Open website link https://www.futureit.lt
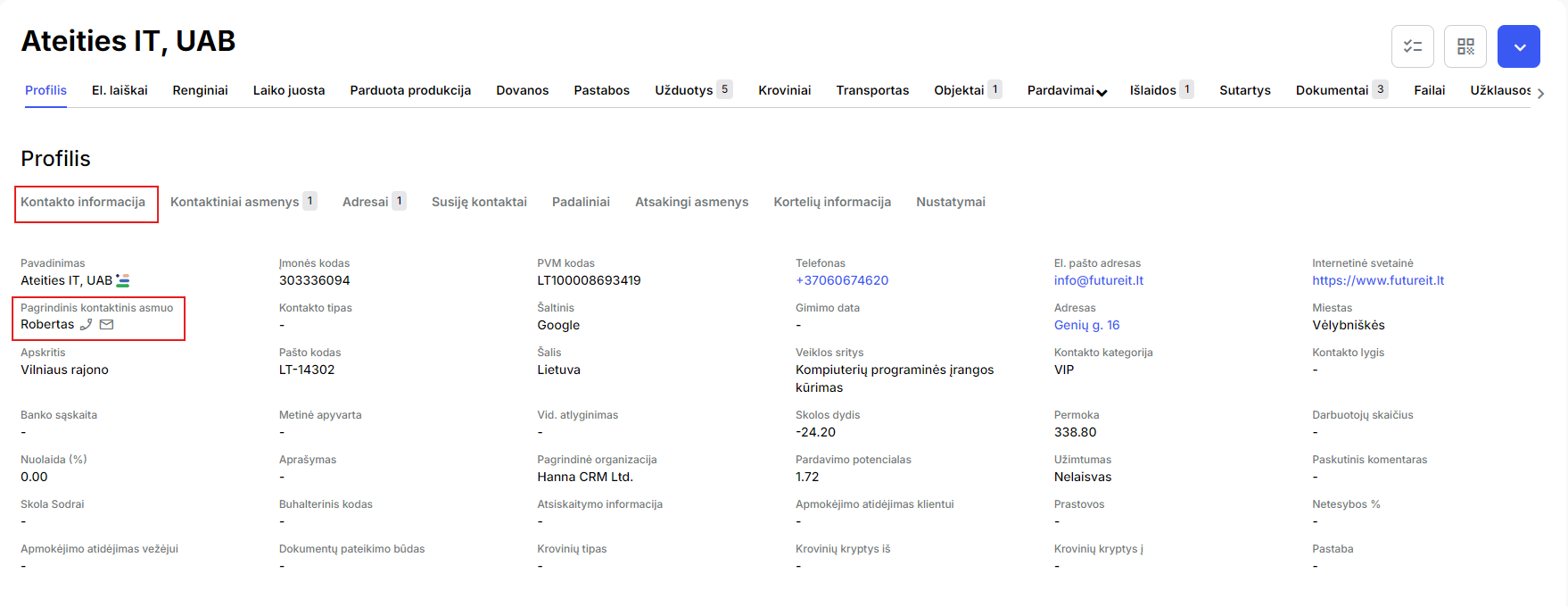 [x=1378, y=280]
